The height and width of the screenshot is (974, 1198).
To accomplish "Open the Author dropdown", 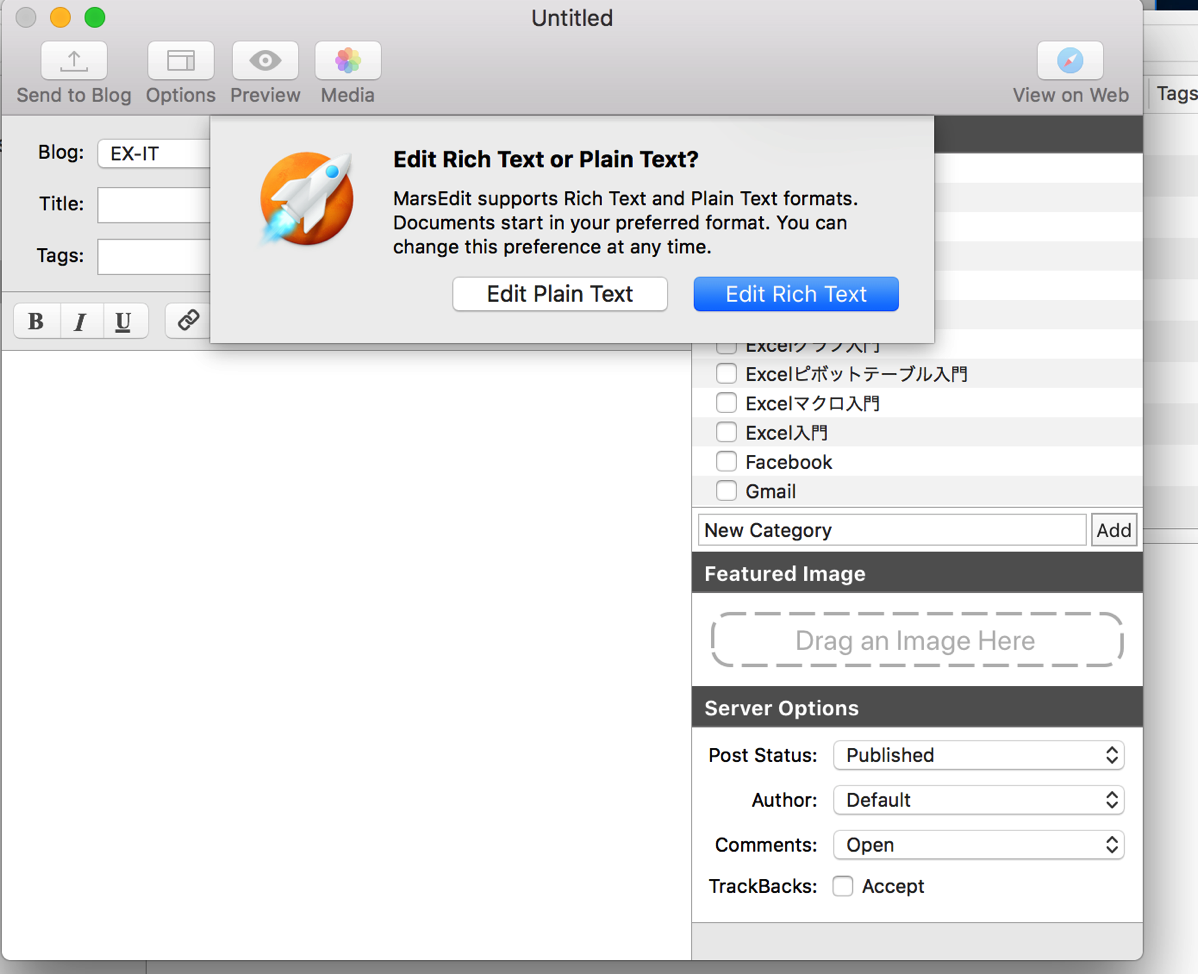I will (x=979, y=800).
